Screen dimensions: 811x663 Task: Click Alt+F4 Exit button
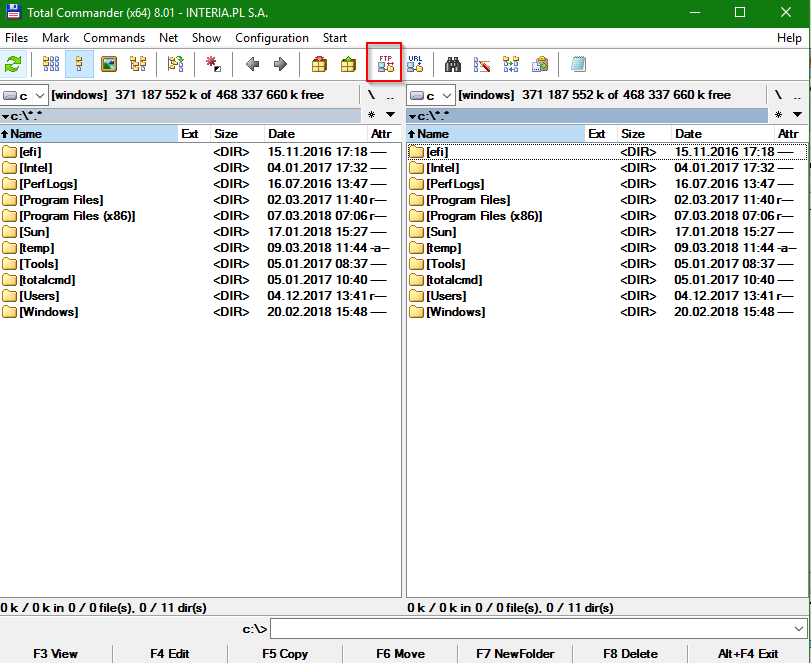tap(748, 654)
